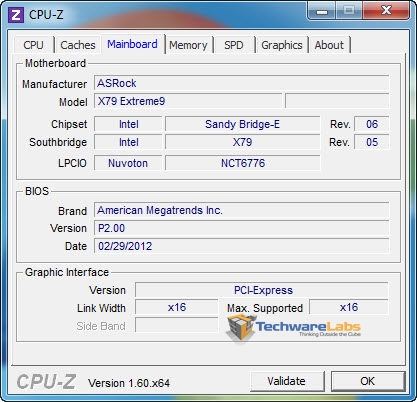Click the Southbridge label

point(58,142)
